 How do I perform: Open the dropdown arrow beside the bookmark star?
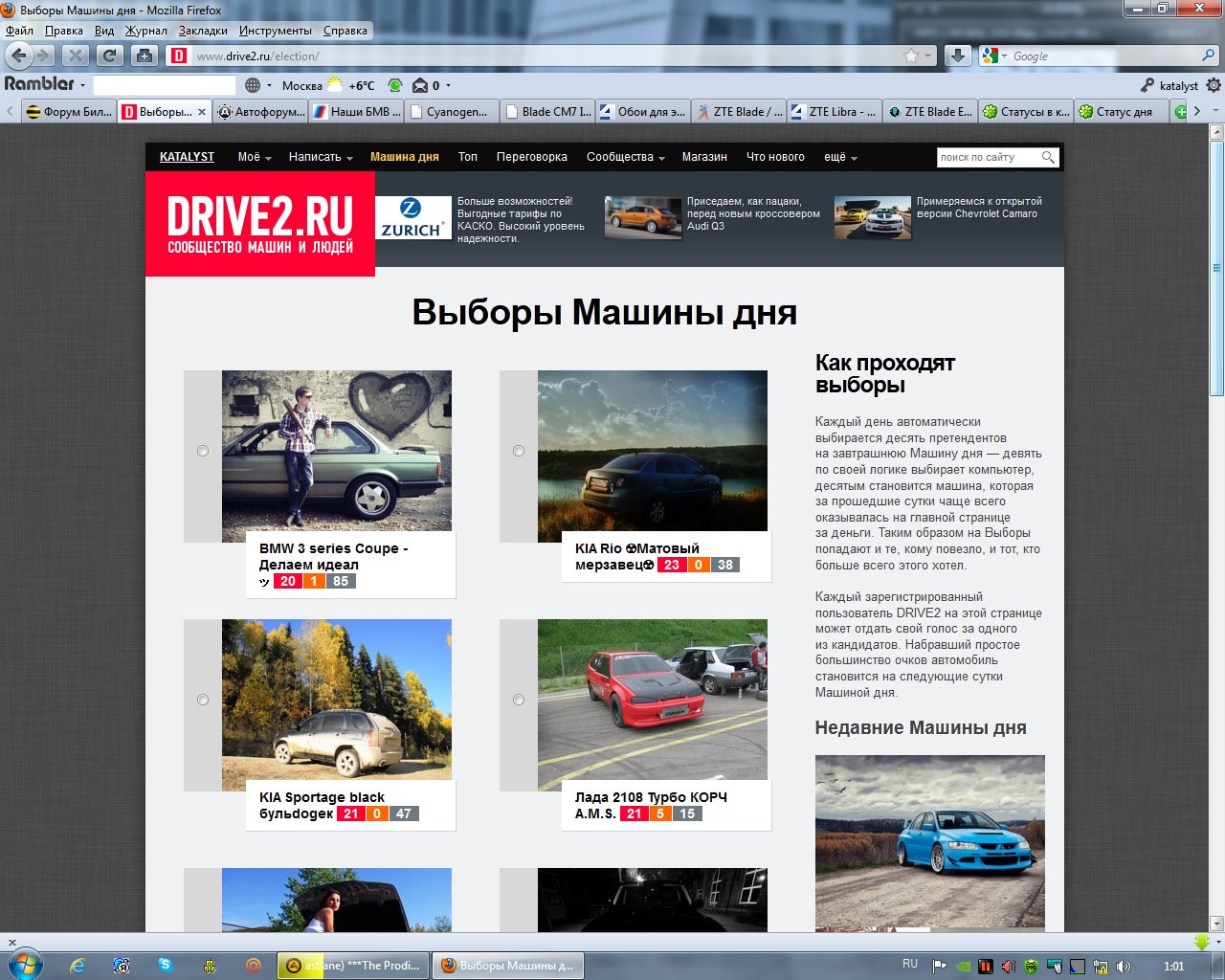927,56
